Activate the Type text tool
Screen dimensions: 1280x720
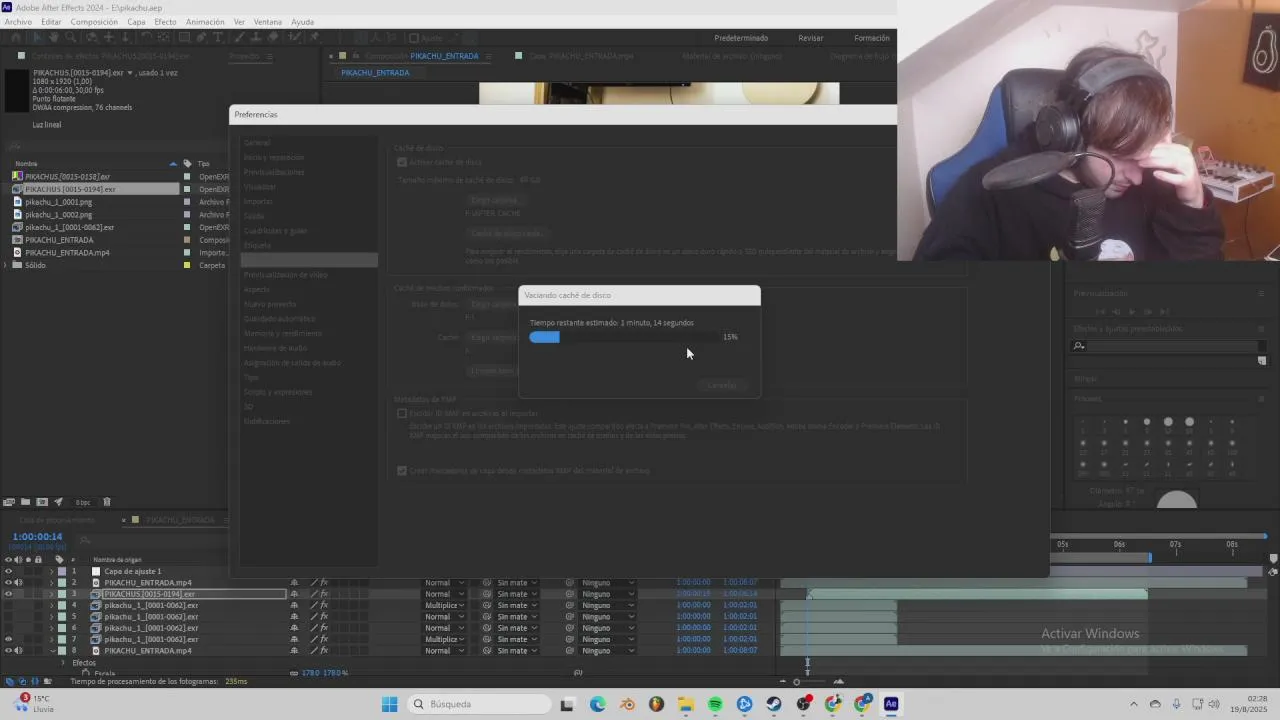point(219,38)
